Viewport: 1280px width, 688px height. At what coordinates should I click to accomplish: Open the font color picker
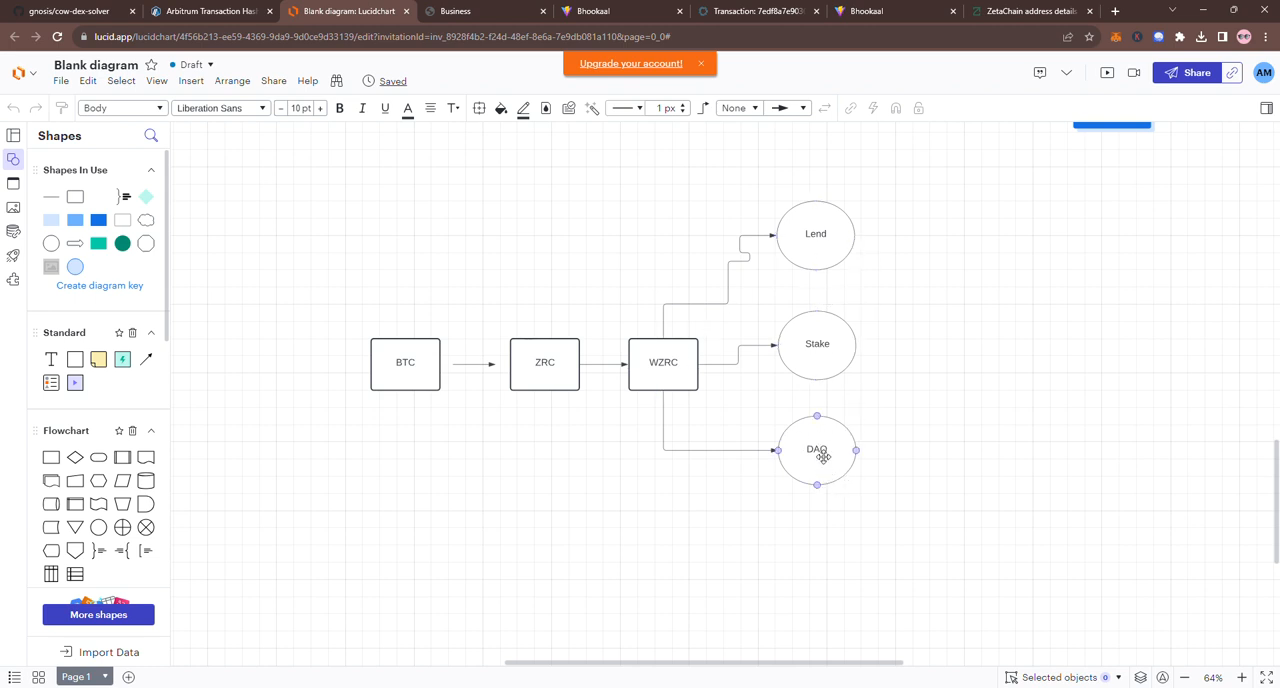pyautogui.click(x=408, y=108)
